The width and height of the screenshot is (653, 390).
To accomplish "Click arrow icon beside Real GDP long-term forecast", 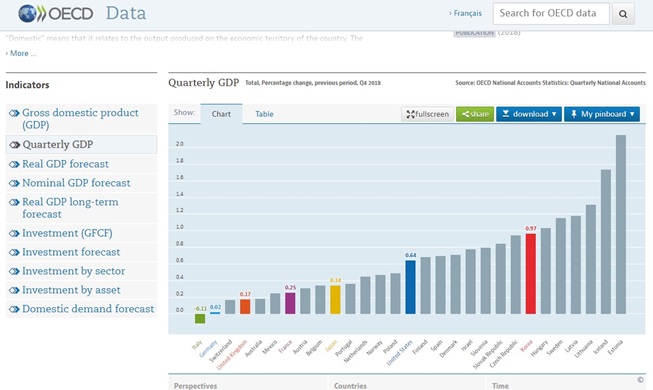I will [14, 202].
